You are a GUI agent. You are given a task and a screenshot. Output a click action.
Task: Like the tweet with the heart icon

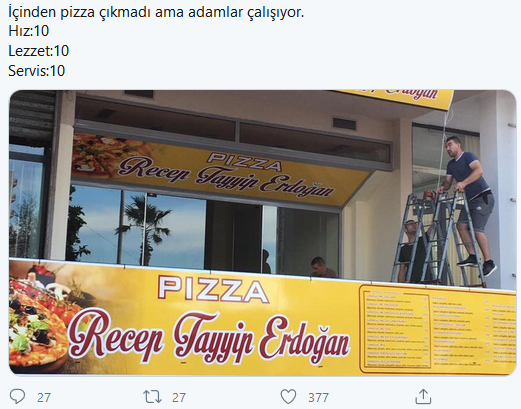(x=288, y=397)
